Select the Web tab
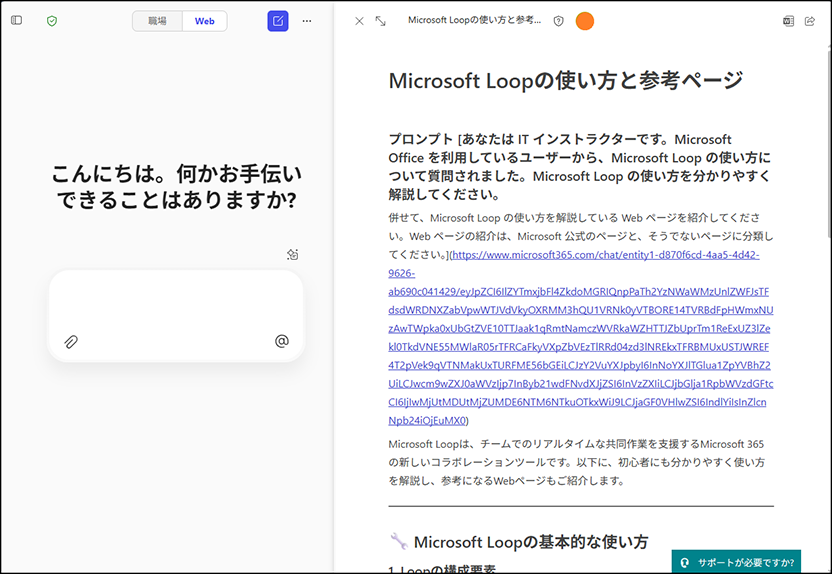 point(205,21)
